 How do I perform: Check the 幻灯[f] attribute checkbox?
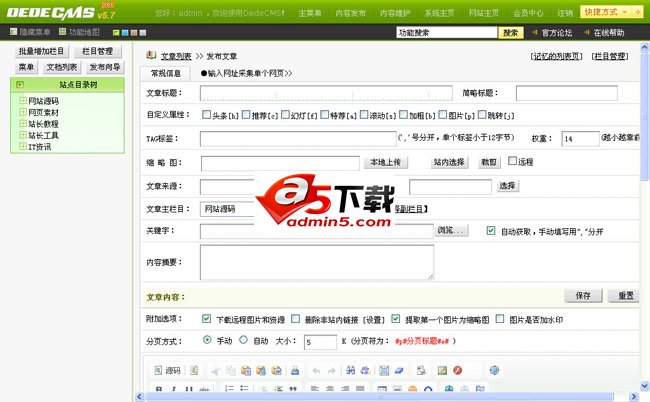pyautogui.click(x=285, y=115)
